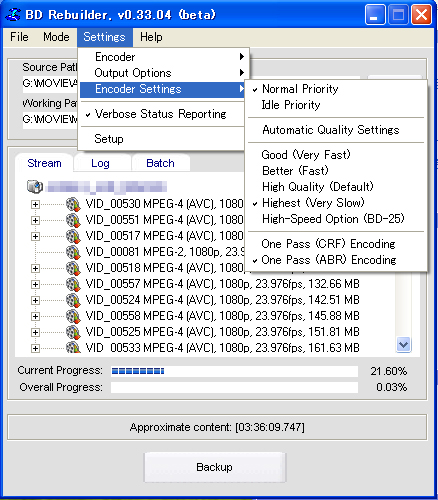Click the film reel icon beside VID_00530
The image size is (438, 500).
(73, 204)
